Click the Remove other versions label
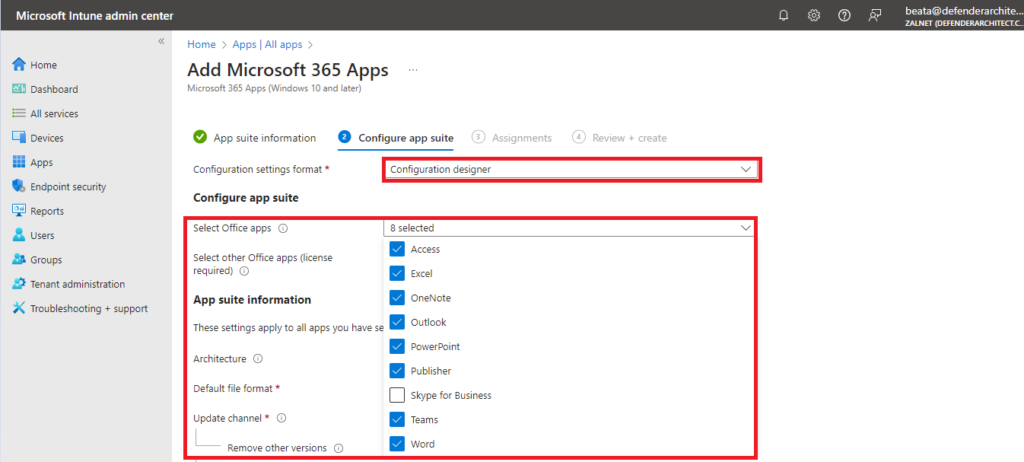 coord(277,448)
